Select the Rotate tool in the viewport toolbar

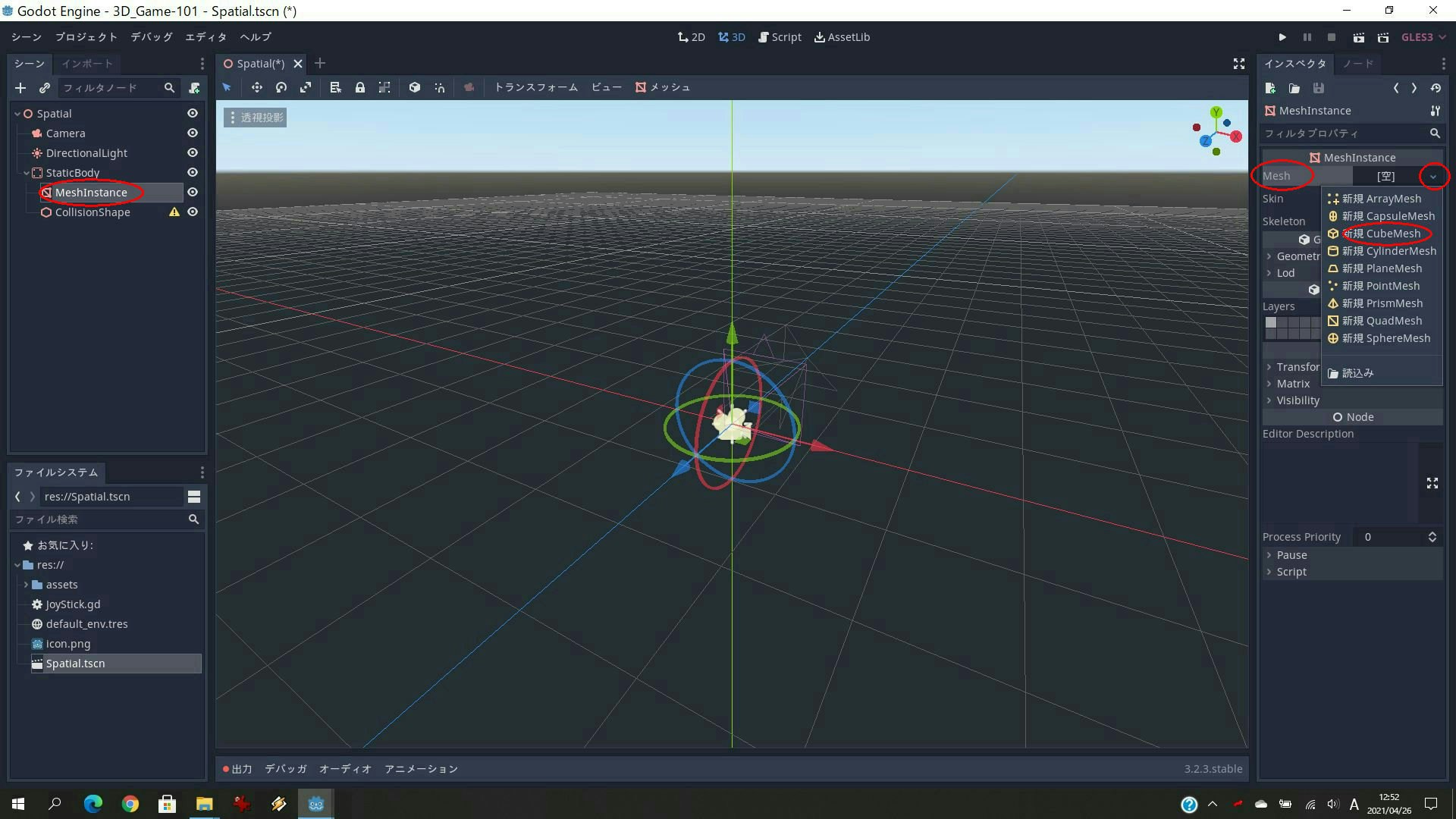click(x=281, y=87)
